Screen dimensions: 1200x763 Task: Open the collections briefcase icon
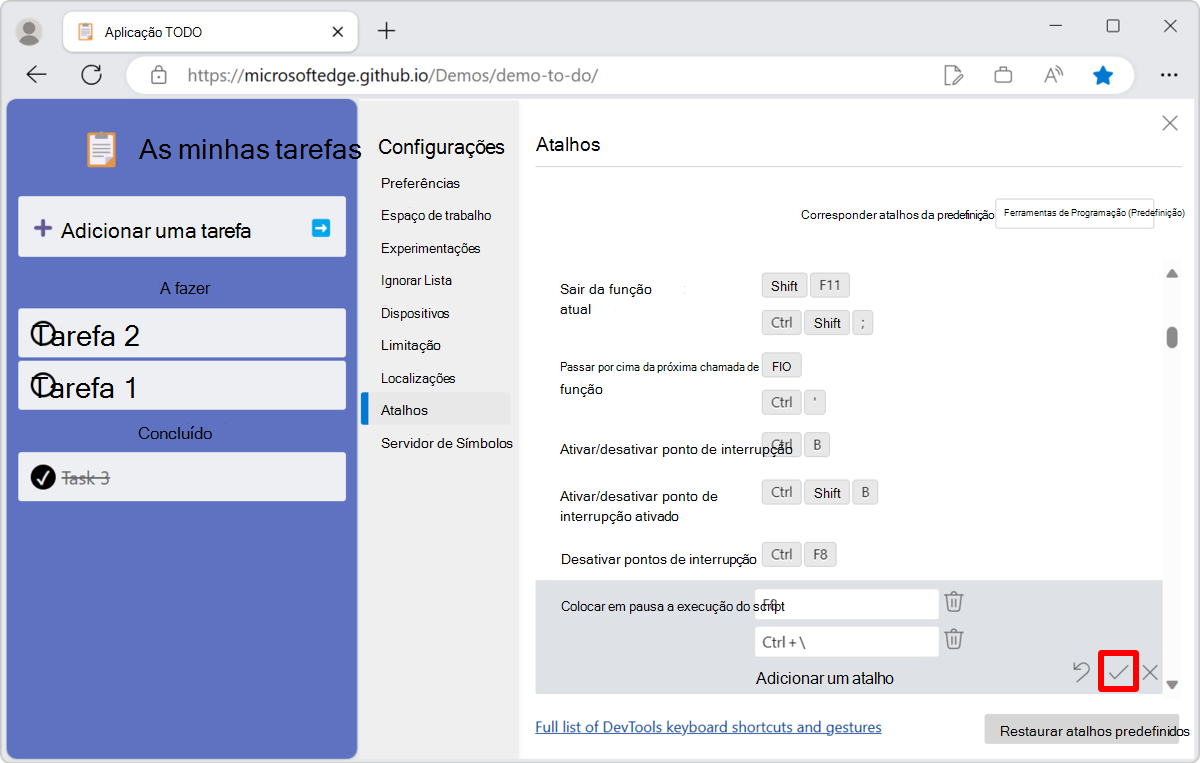(x=1003, y=75)
